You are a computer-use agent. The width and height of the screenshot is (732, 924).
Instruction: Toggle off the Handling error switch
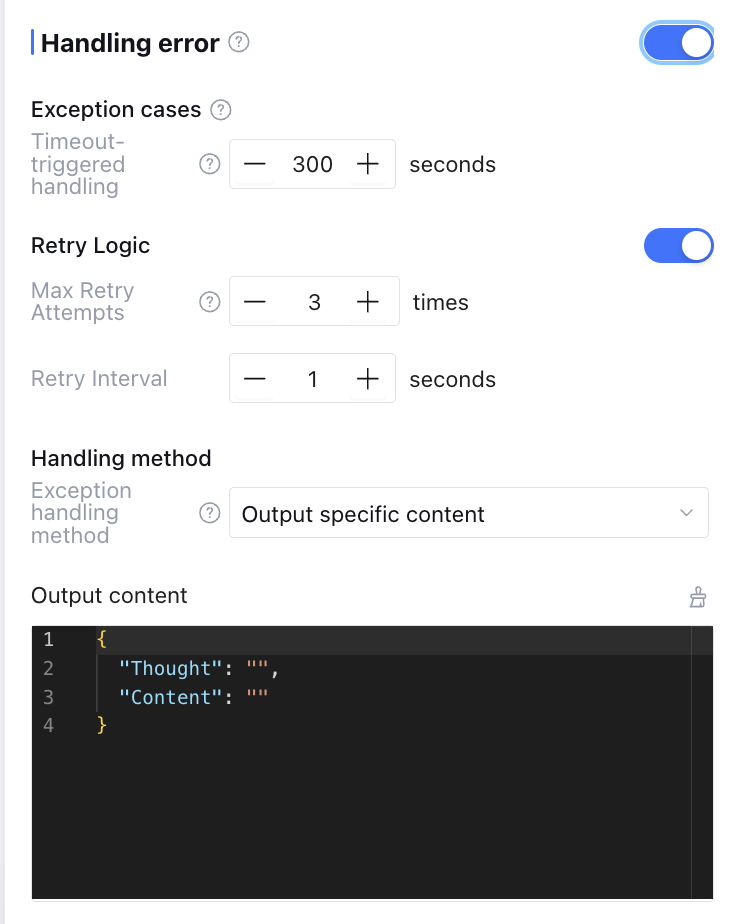678,43
